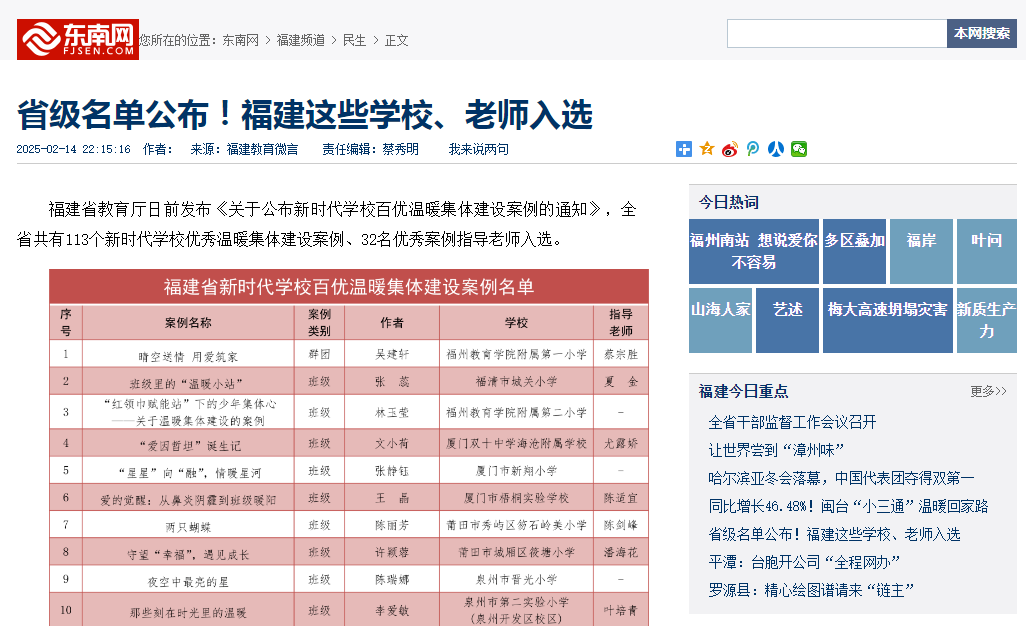The width and height of the screenshot is (1026, 626).
Task: Open the 我来说两句 comment link
Action: tap(478, 149)
